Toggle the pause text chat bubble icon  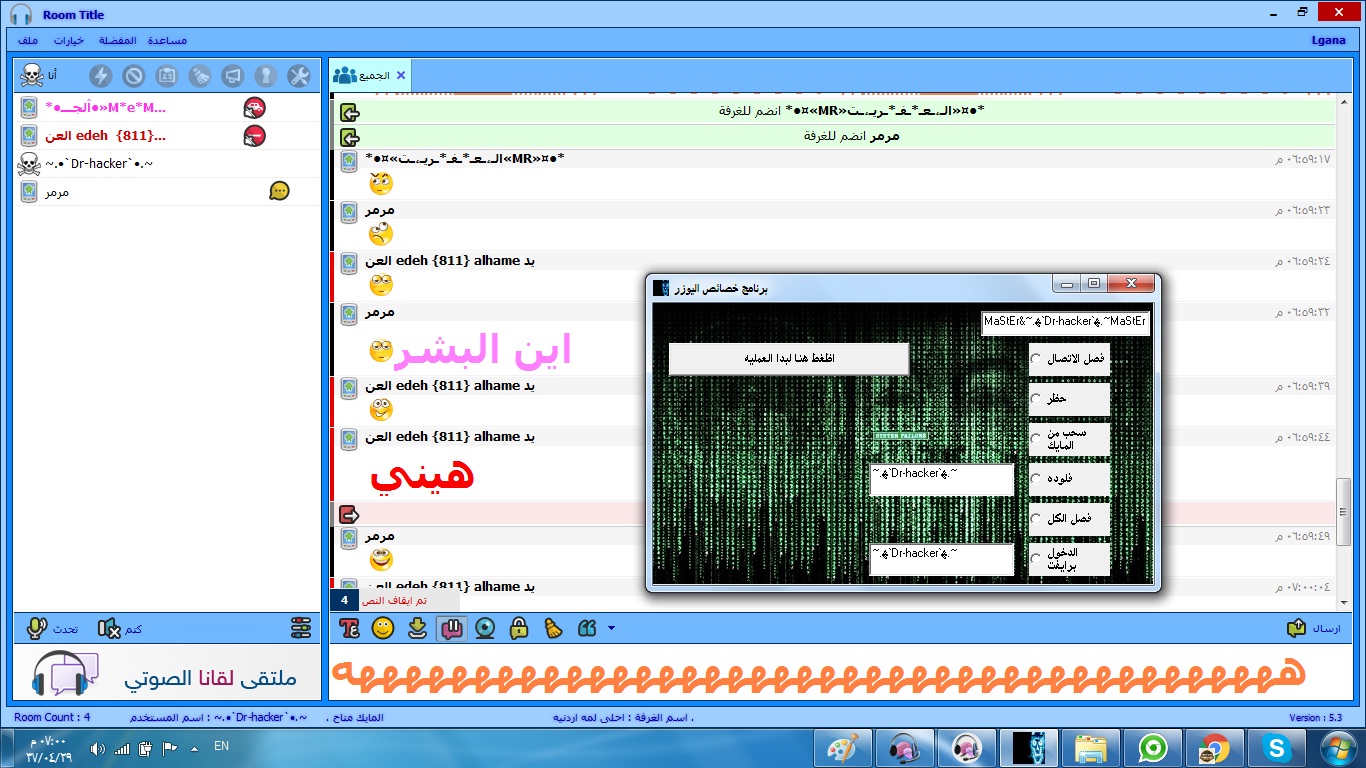pyautogui.click(x=451, y=628)
